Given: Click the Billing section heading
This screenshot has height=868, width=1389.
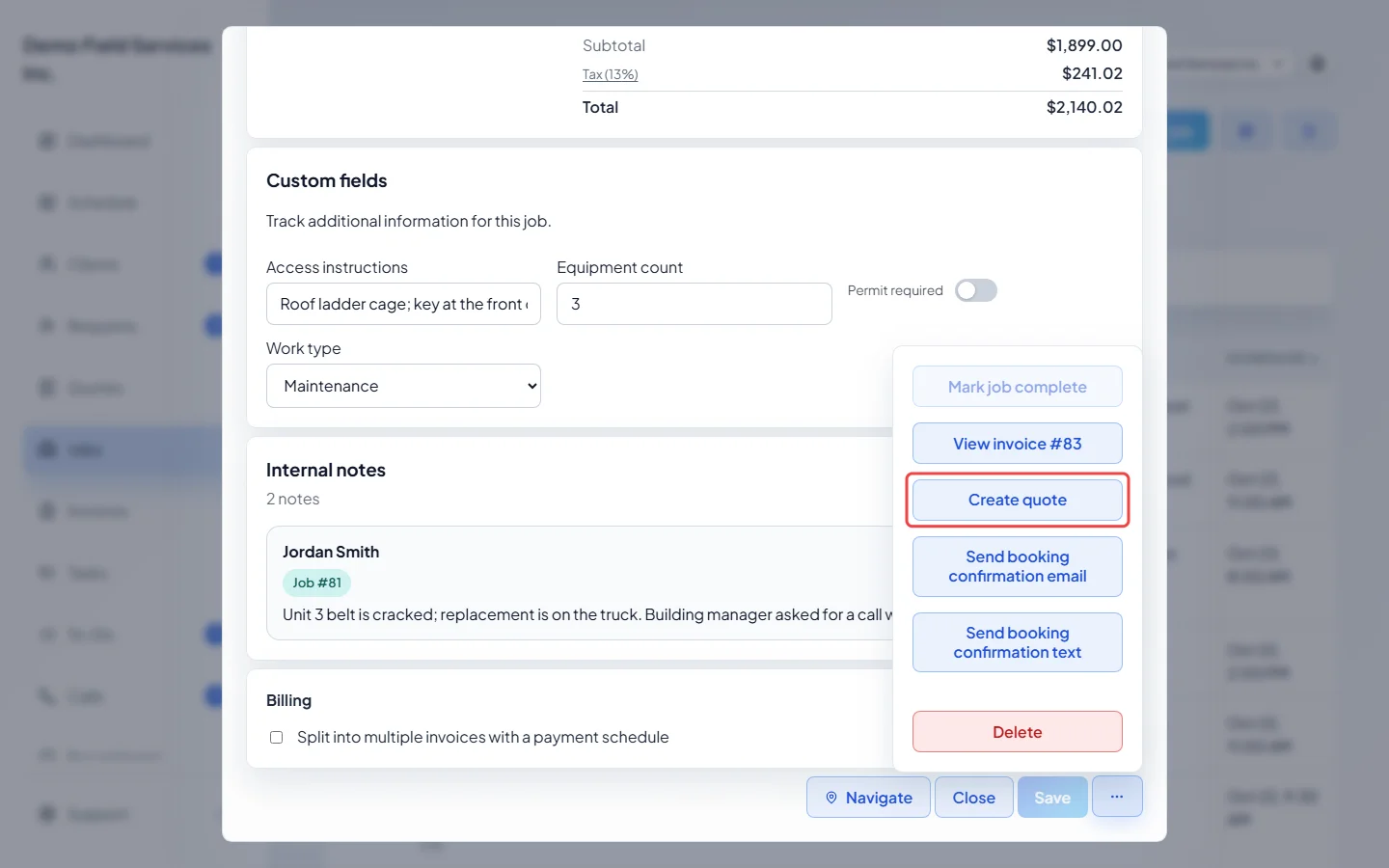Looking at the screenshot, I should 288,700.
